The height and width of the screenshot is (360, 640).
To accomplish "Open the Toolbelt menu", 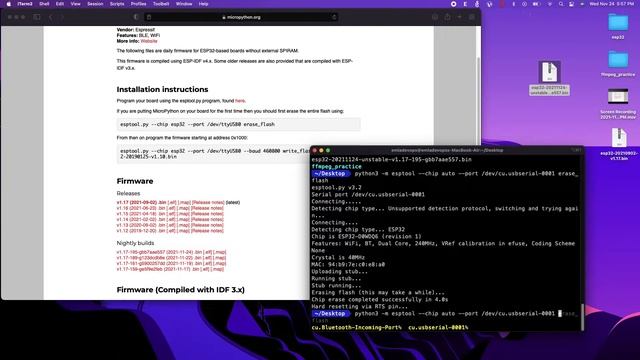I will point(161,4).
